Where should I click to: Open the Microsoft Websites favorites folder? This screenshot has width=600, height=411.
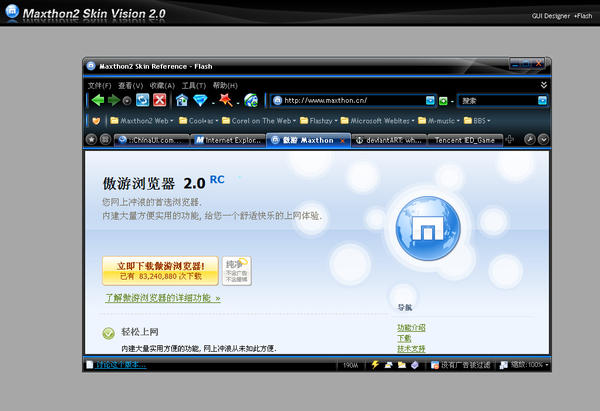click(377, 121)
